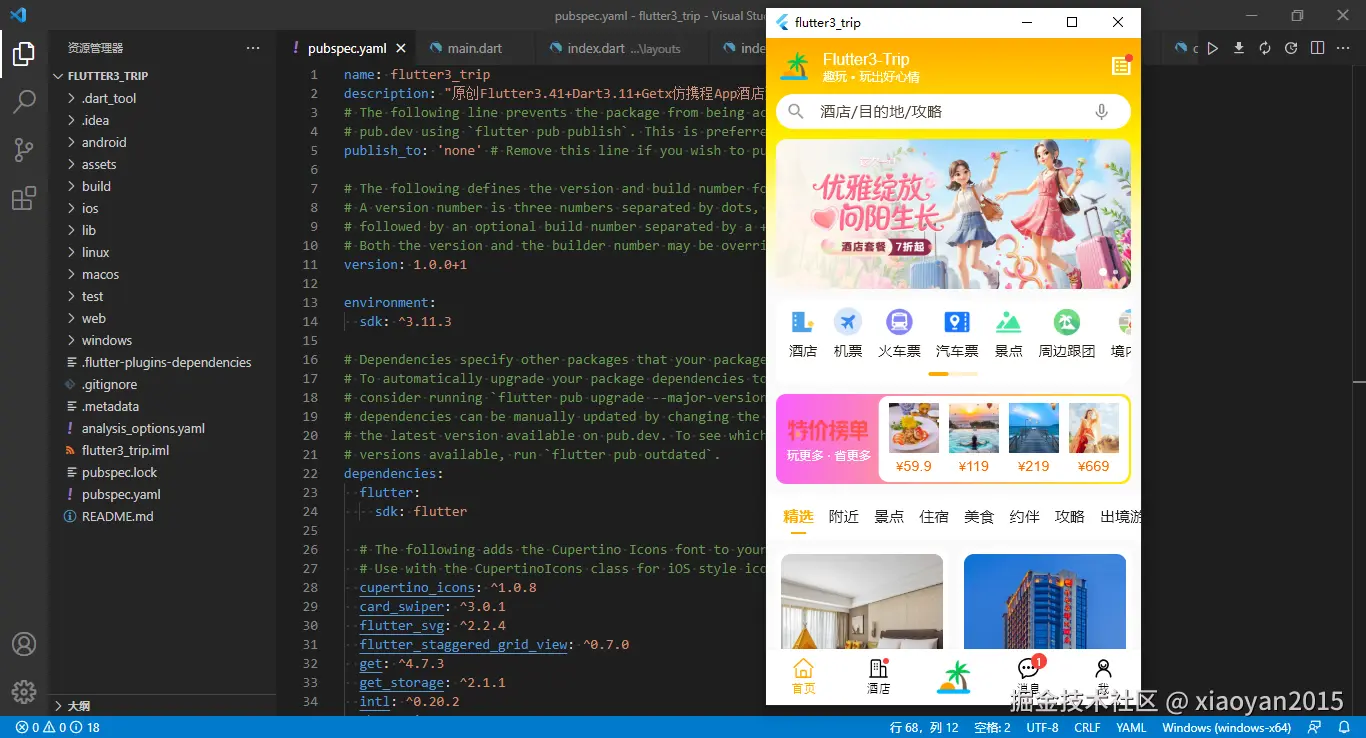Select the palm tree center navigation icon
This screenshot has width=1366, height=738.
(x=954, y=675)
